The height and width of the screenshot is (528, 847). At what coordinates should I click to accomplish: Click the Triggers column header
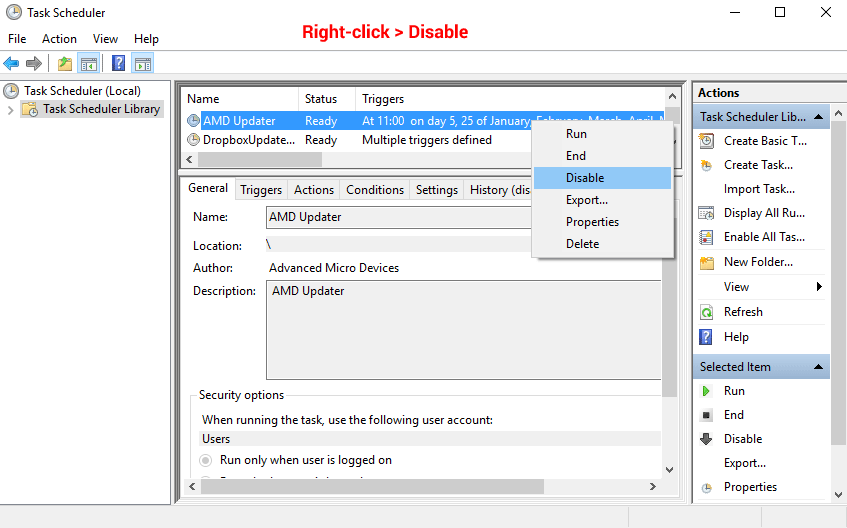click(510, 99)
